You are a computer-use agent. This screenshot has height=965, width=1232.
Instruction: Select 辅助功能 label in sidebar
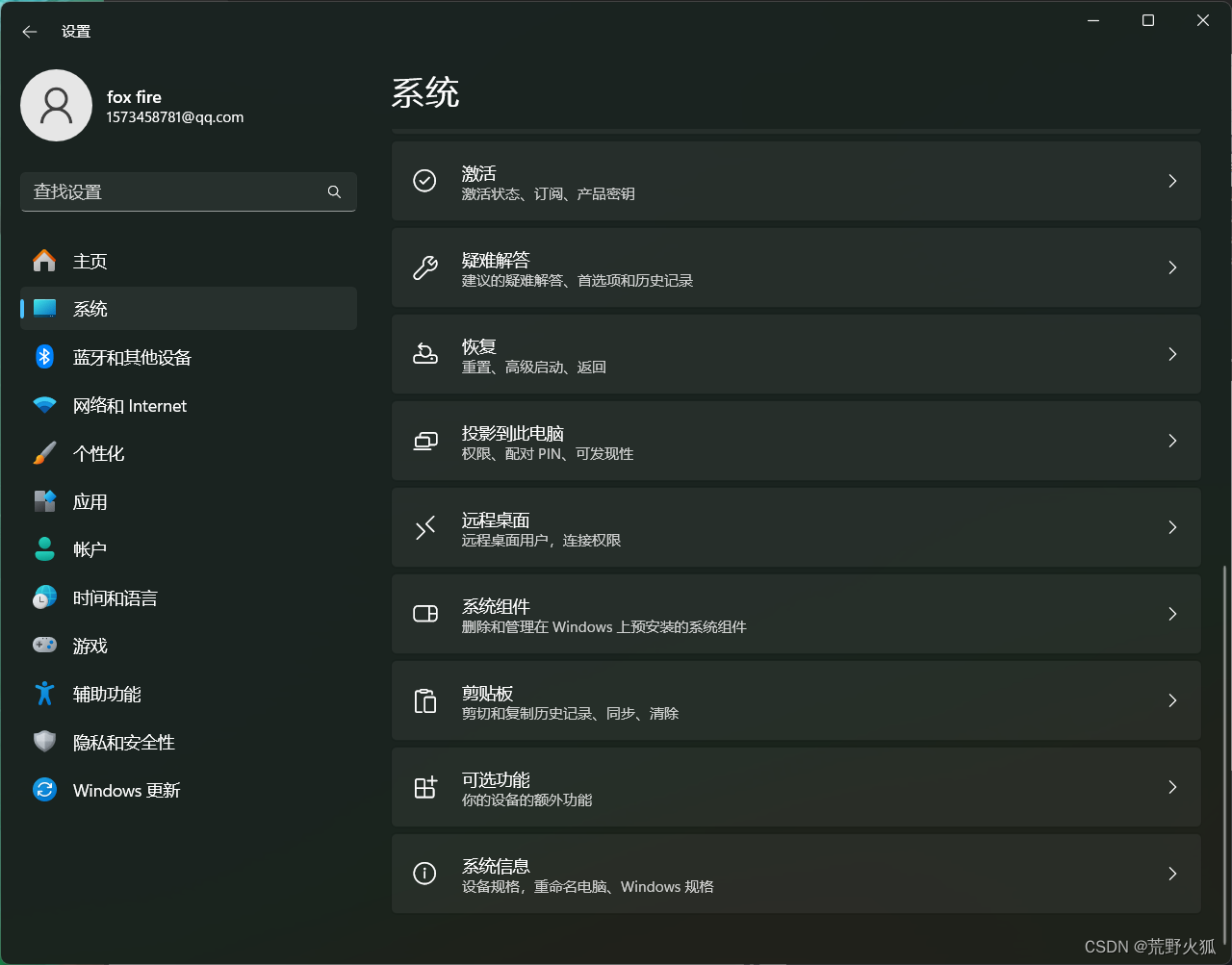108,694
